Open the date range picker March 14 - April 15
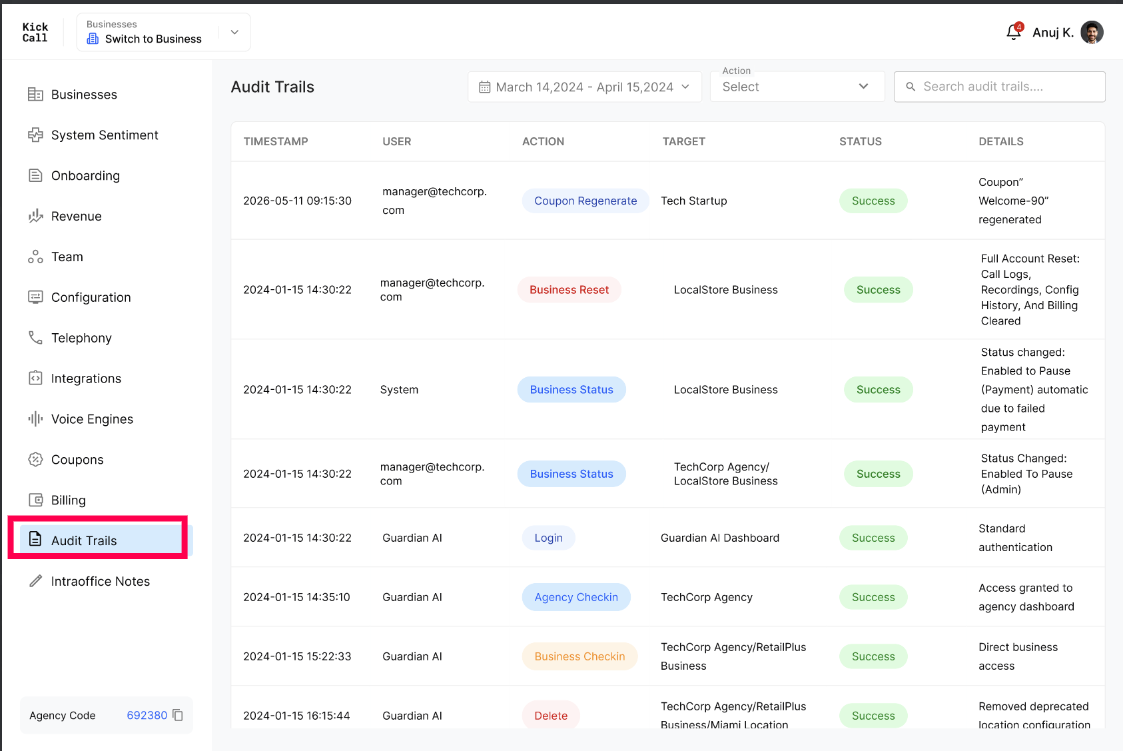 click(584, 87)
